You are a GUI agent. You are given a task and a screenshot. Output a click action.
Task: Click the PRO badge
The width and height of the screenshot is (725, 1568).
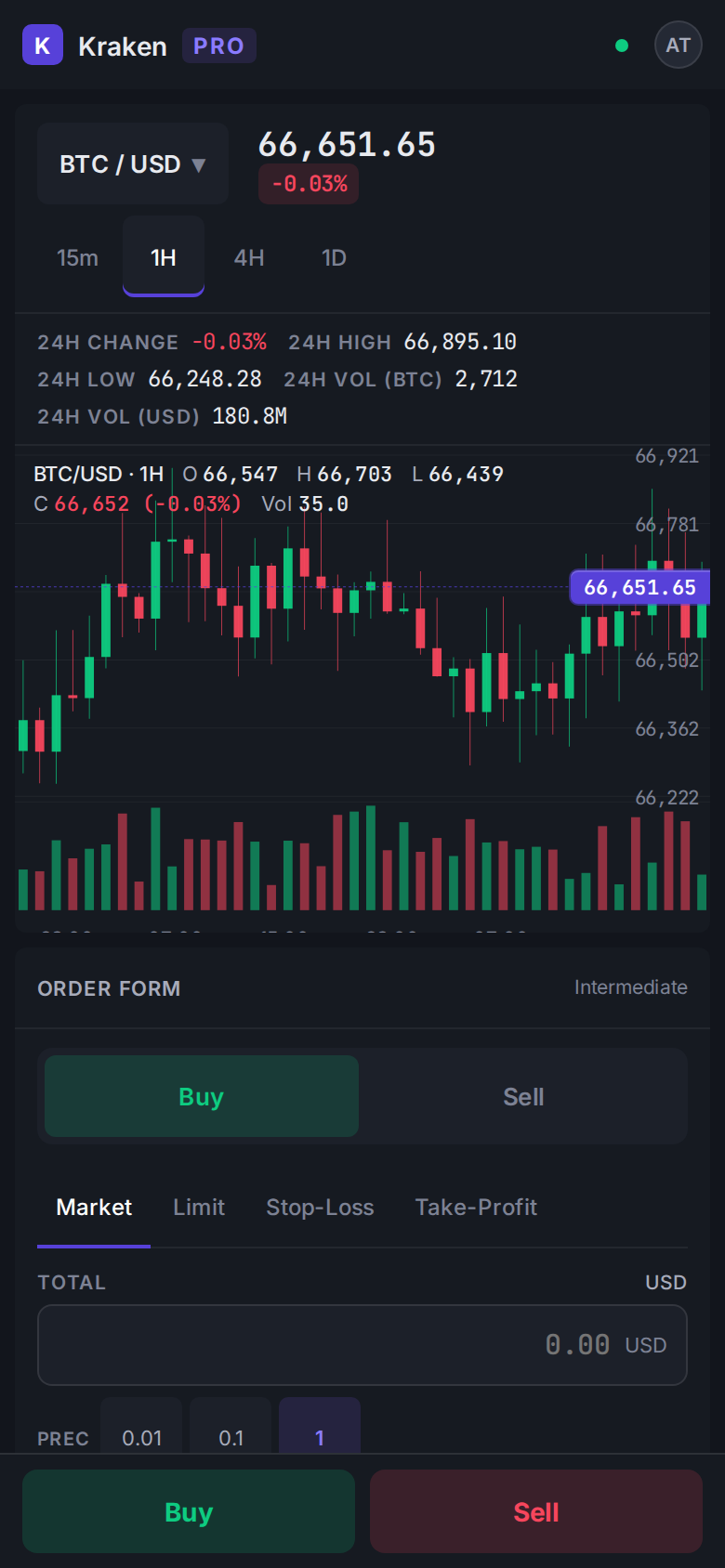pyautogui.click(x=219, y=46)
